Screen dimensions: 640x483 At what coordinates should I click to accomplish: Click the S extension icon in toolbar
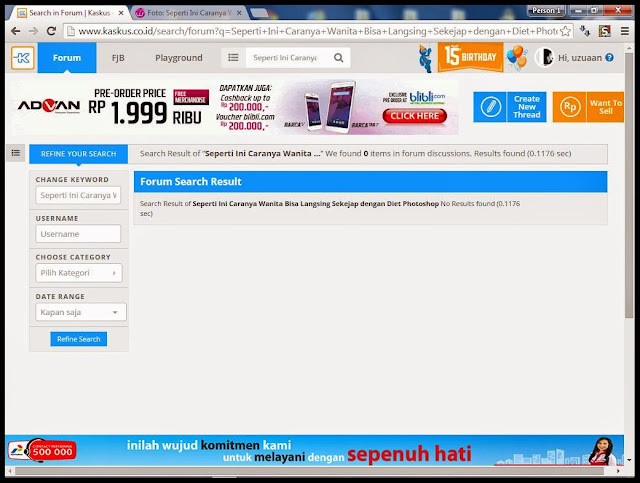pyautogui.click(x=604, y=31)
